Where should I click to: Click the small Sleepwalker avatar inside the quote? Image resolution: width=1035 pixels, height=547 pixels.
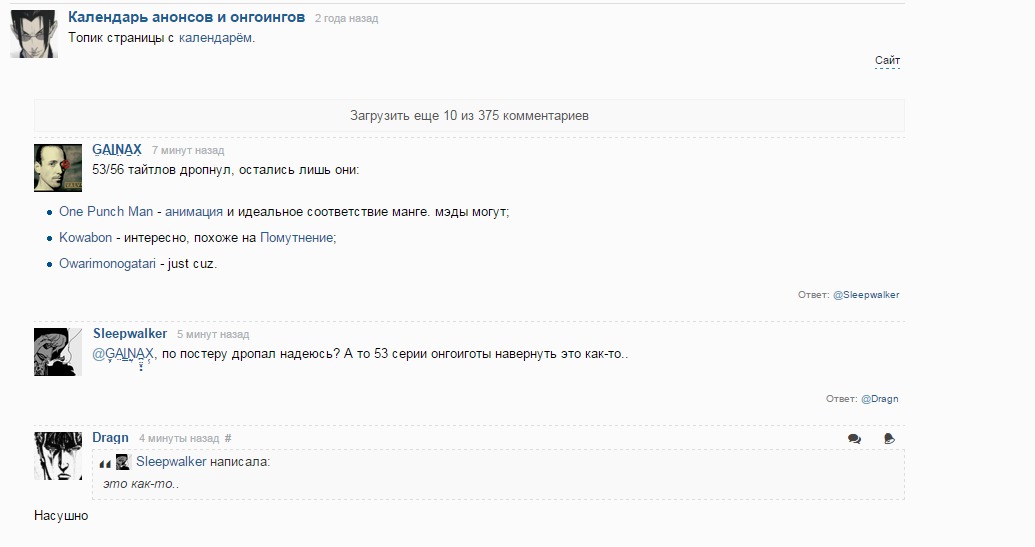click(x=123, y=462)
